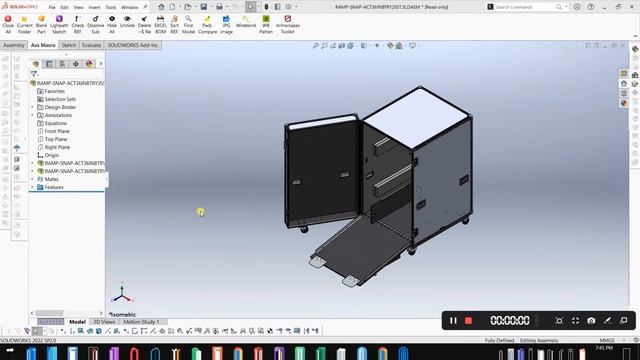Click the Save icon
640x360 pixels.
click(203, 7)
